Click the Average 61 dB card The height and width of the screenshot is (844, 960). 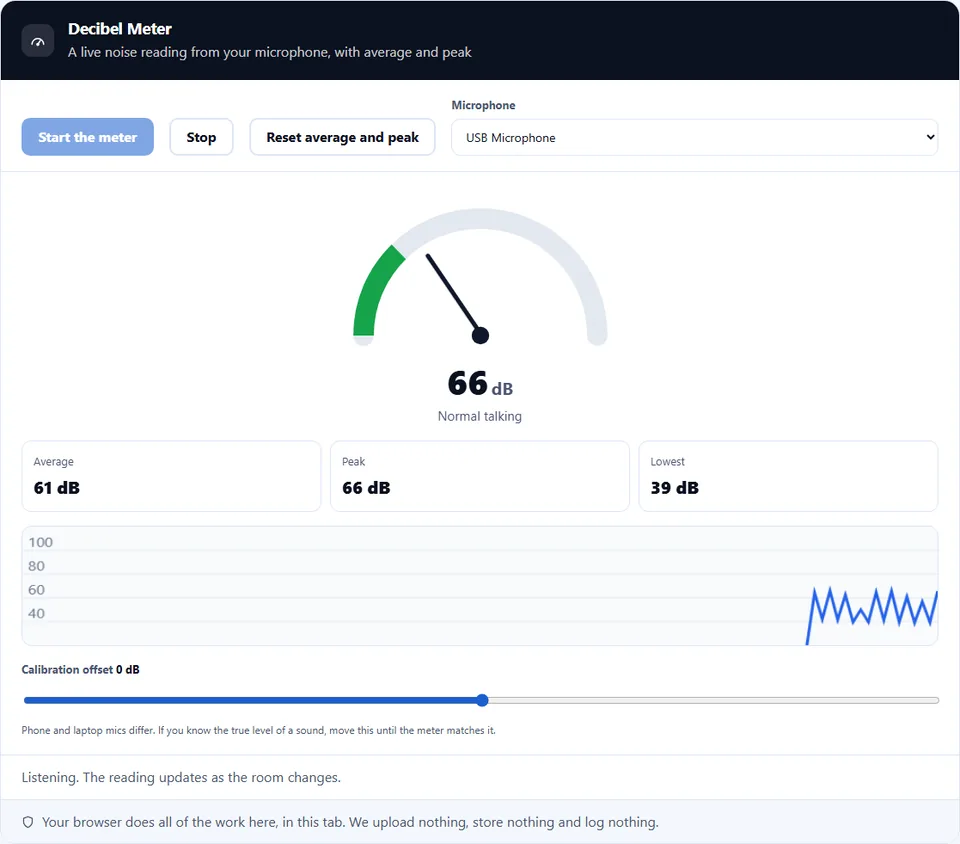[171, 476]
